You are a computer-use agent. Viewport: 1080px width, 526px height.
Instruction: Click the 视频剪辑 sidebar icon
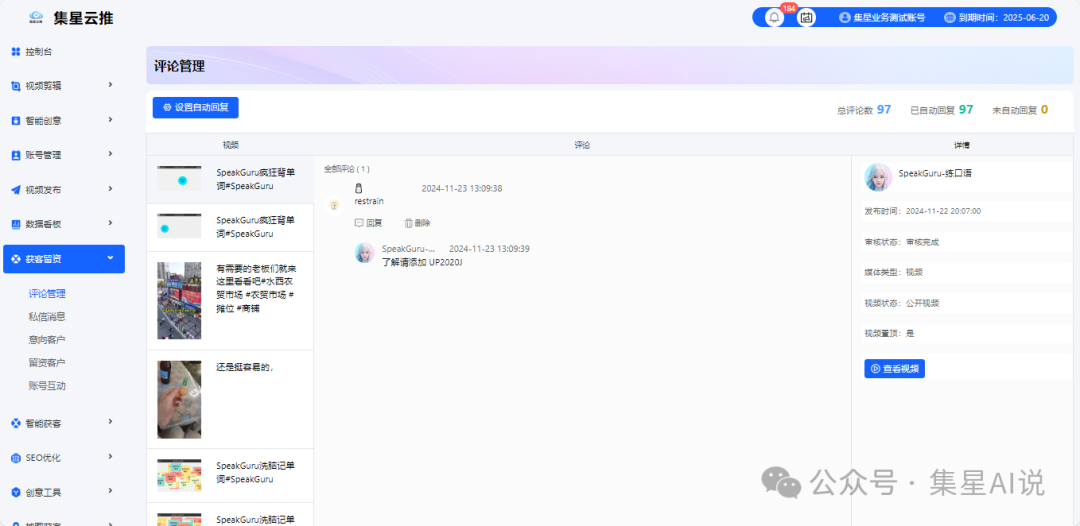tap(16, 86)
